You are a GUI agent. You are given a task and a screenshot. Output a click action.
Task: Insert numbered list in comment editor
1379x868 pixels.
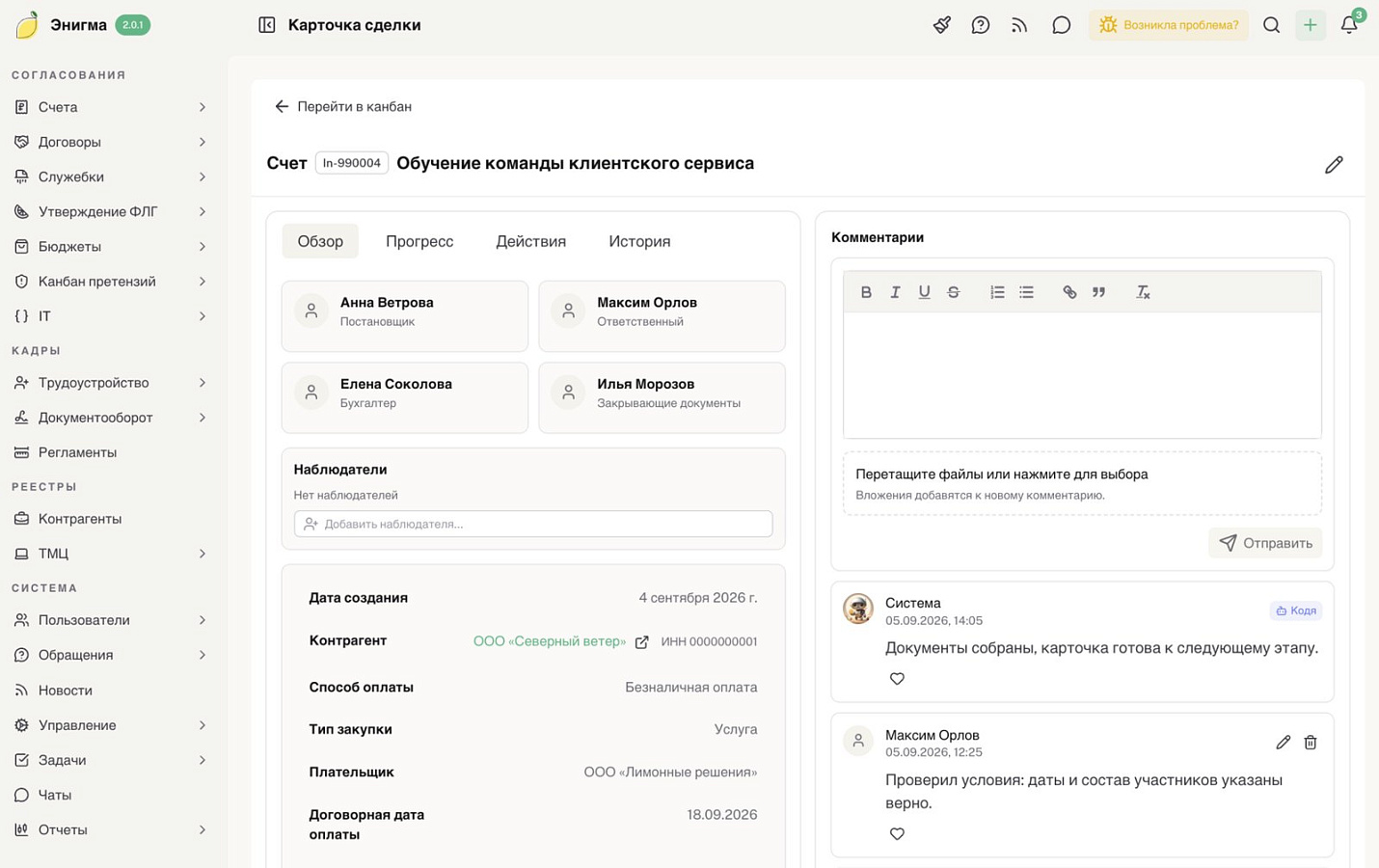tap(997, 292)
